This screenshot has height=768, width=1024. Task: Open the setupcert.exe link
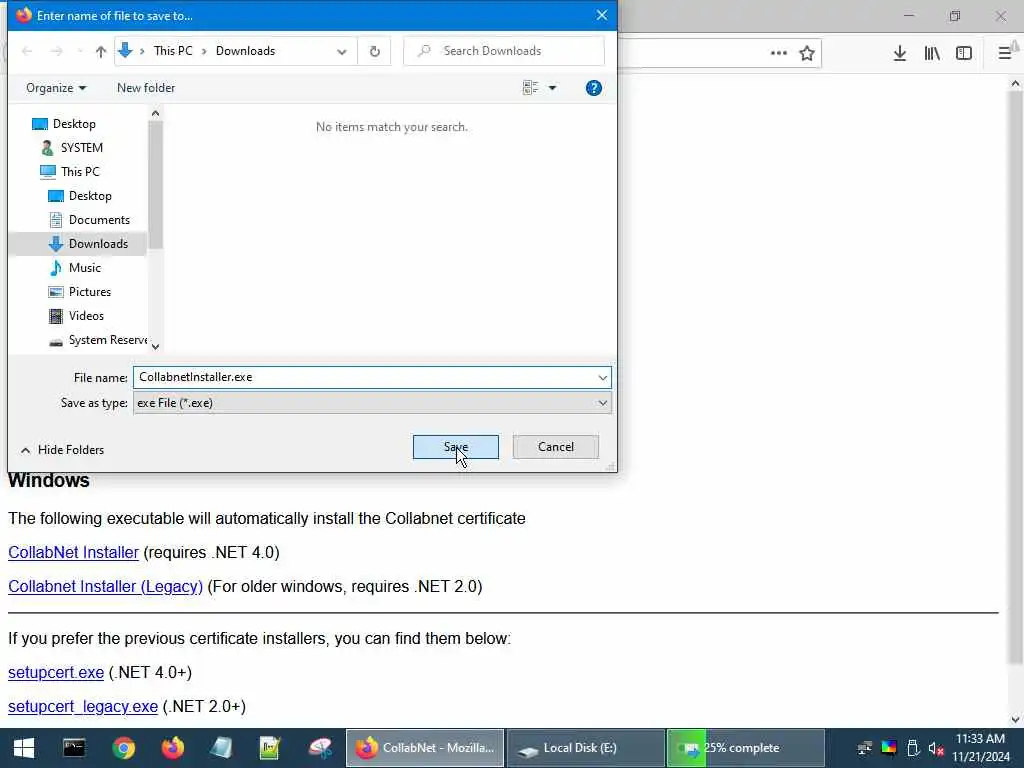[56, 673]
